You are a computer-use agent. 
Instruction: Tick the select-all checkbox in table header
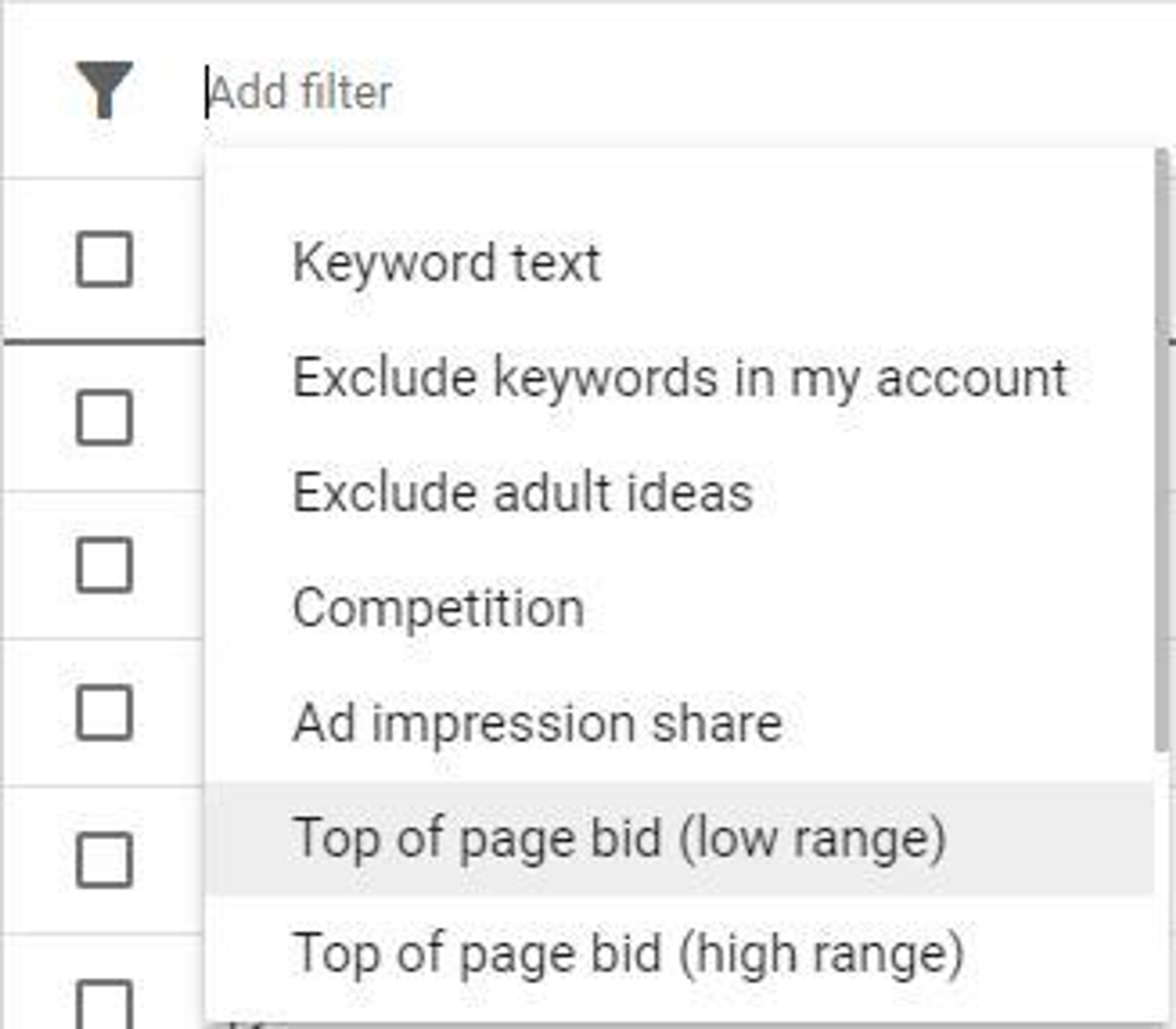[x=104, y=260]
